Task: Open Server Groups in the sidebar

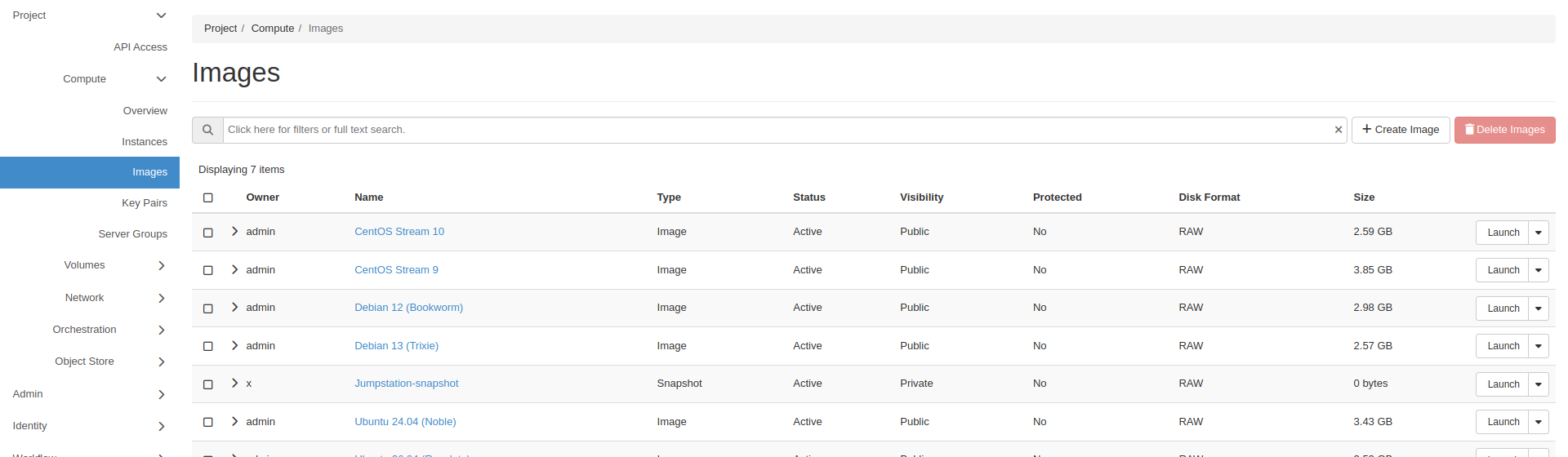Action: tap(133, 234)
